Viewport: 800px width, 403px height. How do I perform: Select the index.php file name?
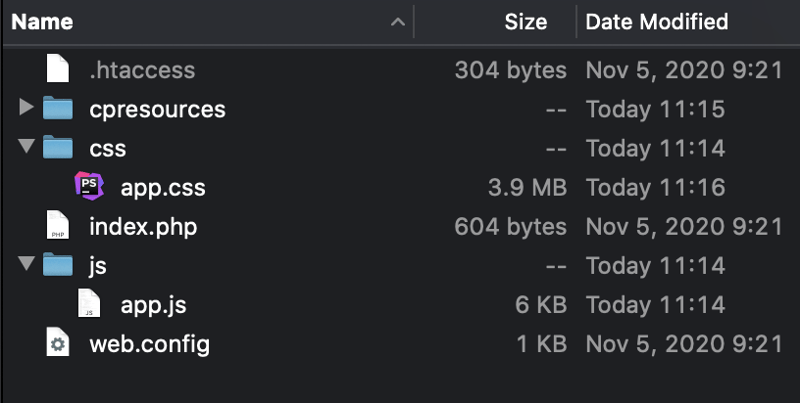coord(143,227)
